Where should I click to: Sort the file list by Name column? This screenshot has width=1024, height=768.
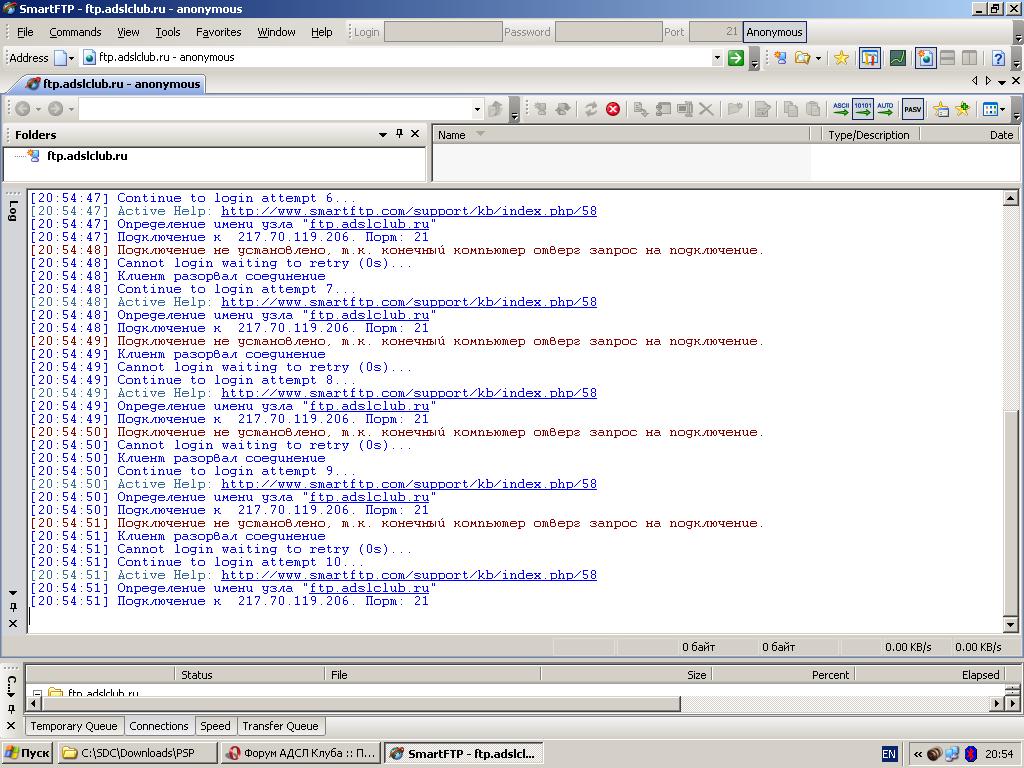[620, 135]
